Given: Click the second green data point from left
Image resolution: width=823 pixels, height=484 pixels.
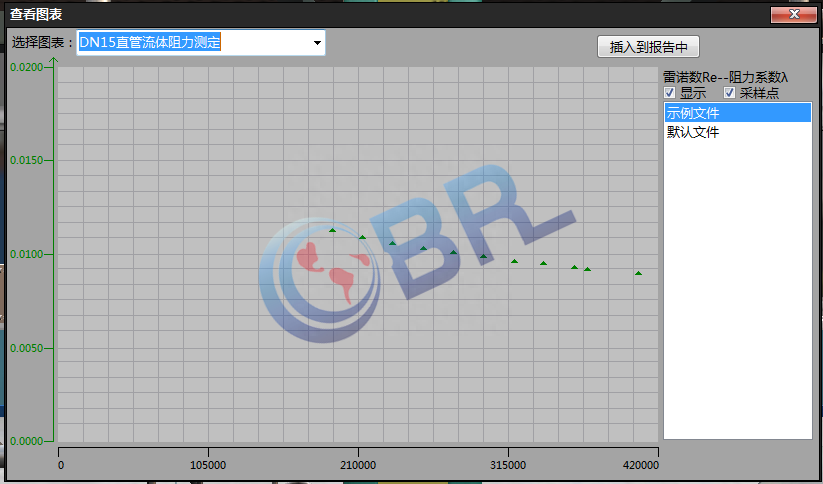Looking at the screenshot, I should pyautogui.click(x=362, y=237).
